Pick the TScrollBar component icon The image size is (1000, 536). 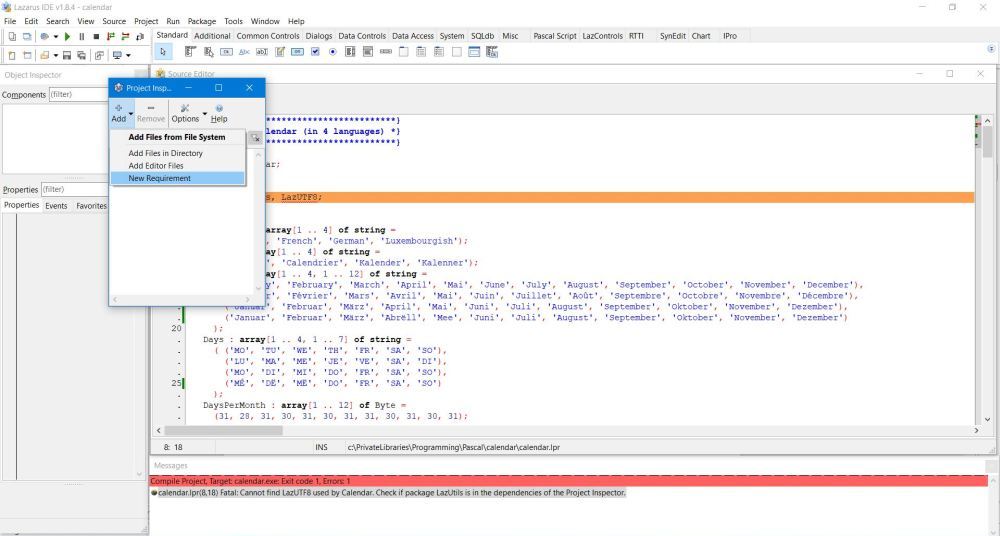tap(386, 52)
